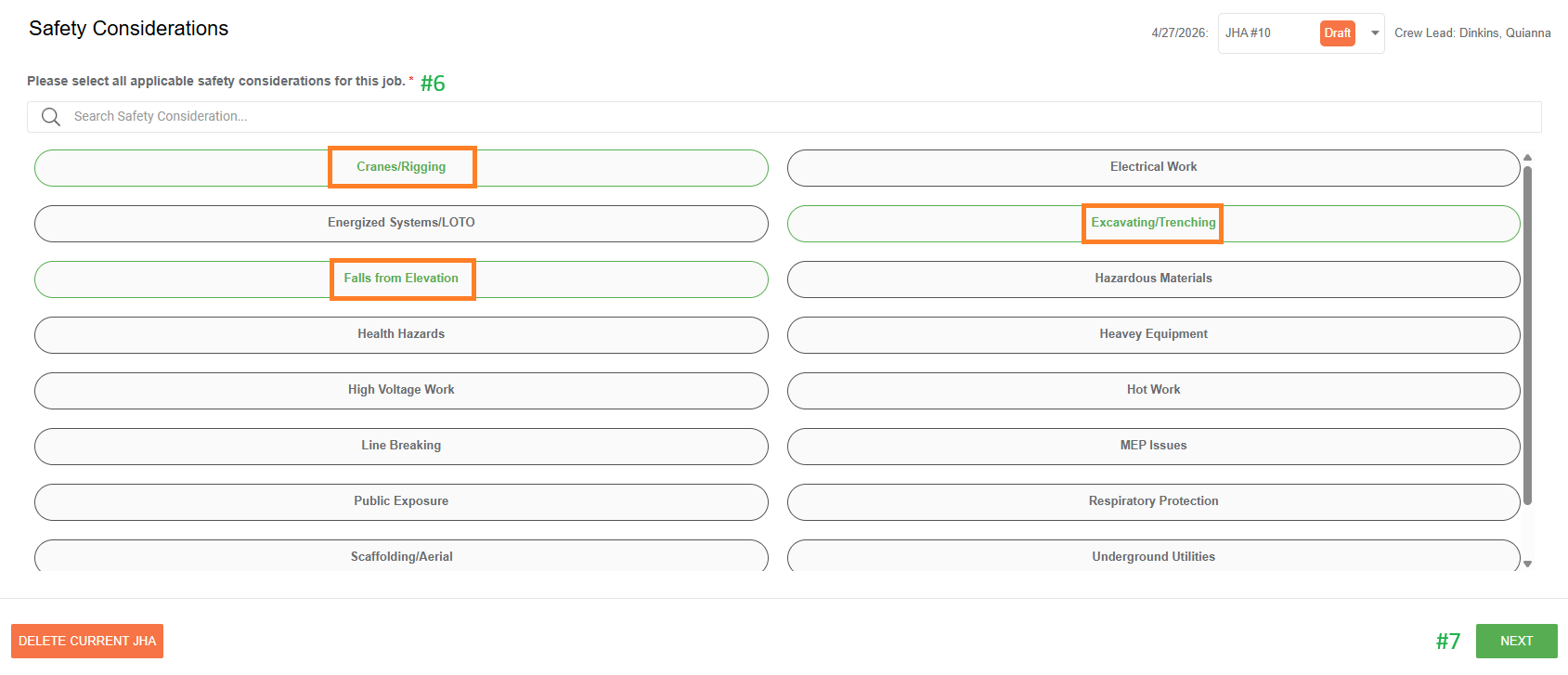Deselect Falls from Elevation consideration
Screen dimensions: 1568x675
[401, 279]
